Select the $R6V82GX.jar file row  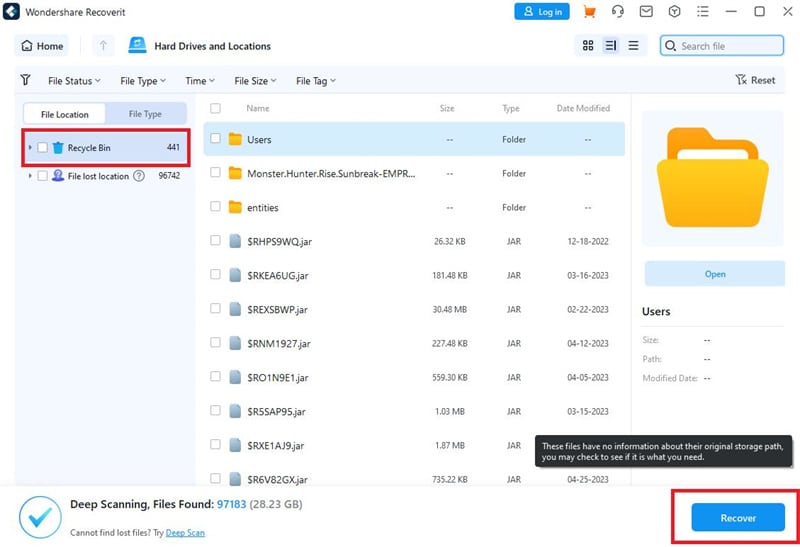414,479
